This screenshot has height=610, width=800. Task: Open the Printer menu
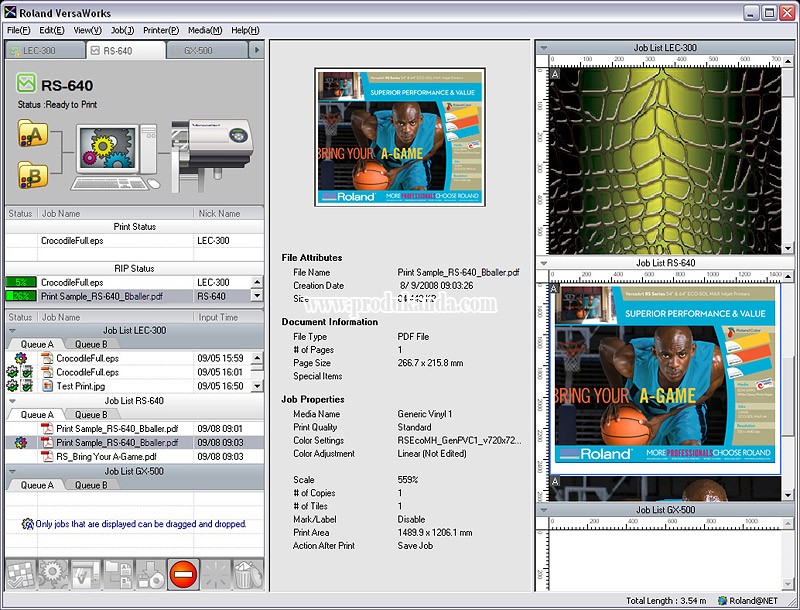click(161, 30)
